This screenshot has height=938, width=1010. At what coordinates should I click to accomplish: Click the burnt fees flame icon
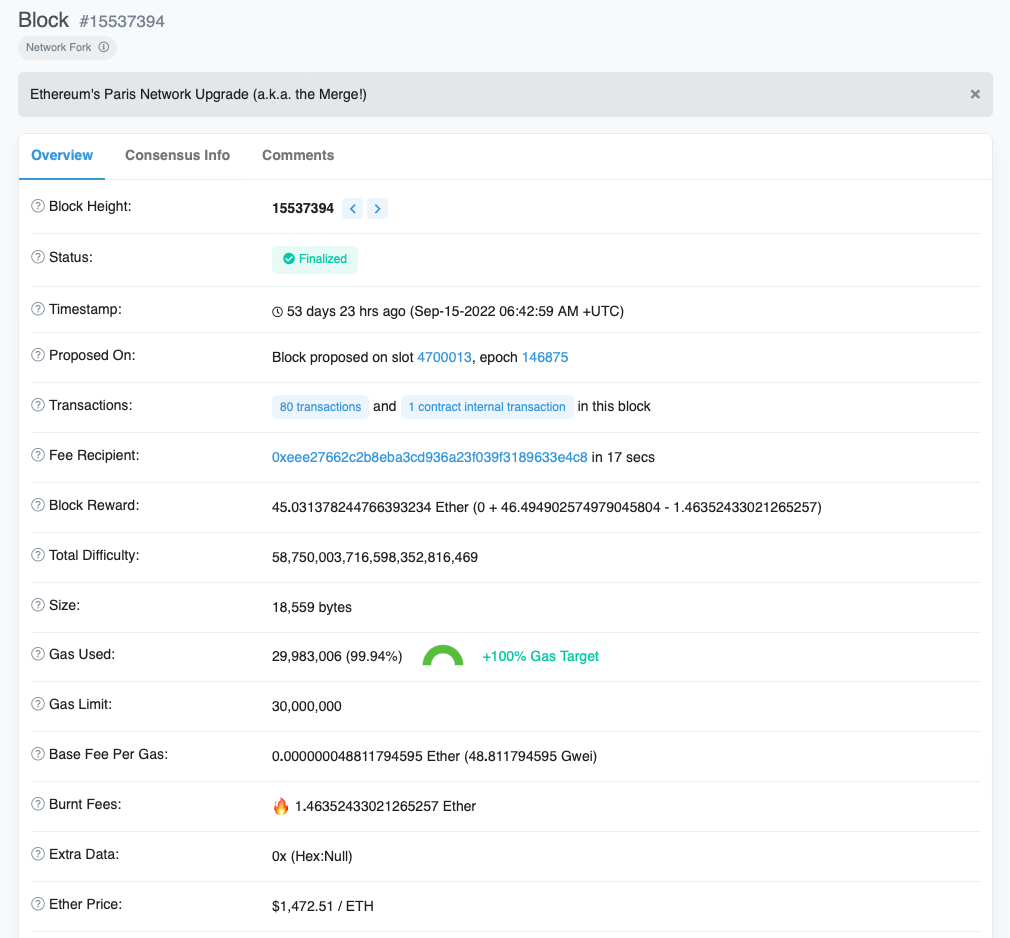281,806
